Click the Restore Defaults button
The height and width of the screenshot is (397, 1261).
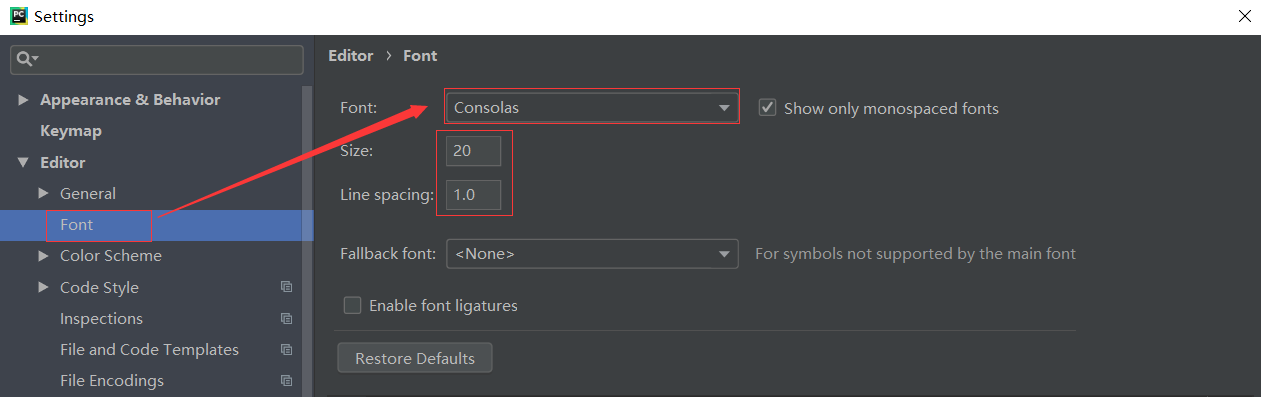(415, 358)
